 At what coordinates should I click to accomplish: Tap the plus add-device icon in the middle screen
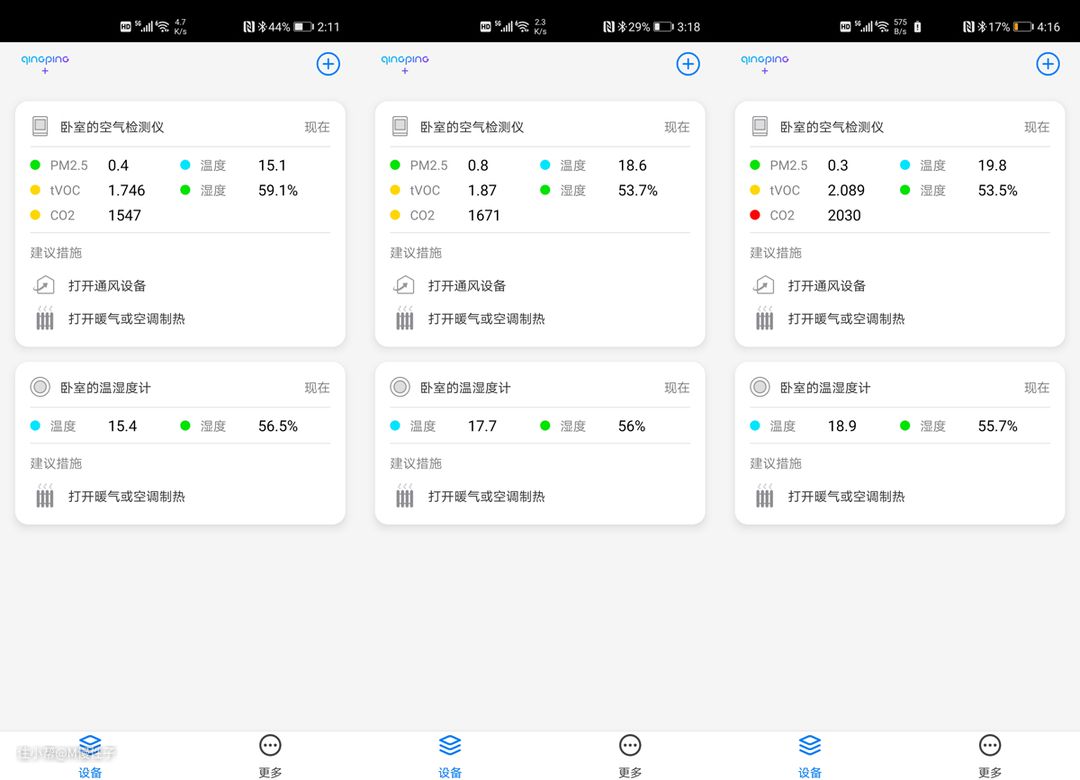(688, 64)
